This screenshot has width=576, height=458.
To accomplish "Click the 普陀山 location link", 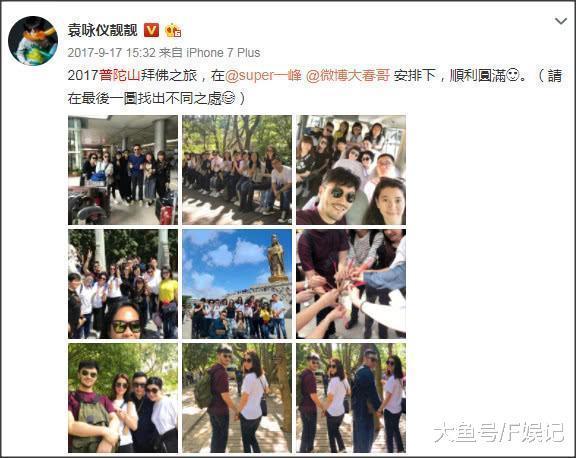I will [x=120, y=75].
